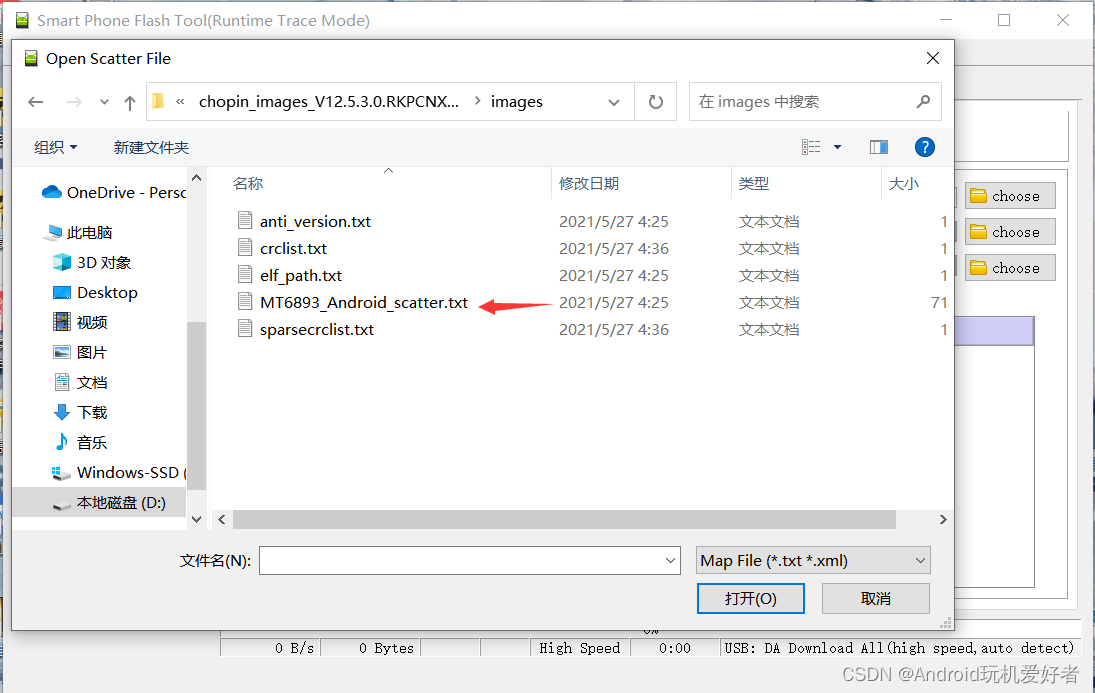Image resolution: width=1095 pixels, height=693 pixels.
Task: Open Map File type filter dropdown
Action: (x=814, y=560)
